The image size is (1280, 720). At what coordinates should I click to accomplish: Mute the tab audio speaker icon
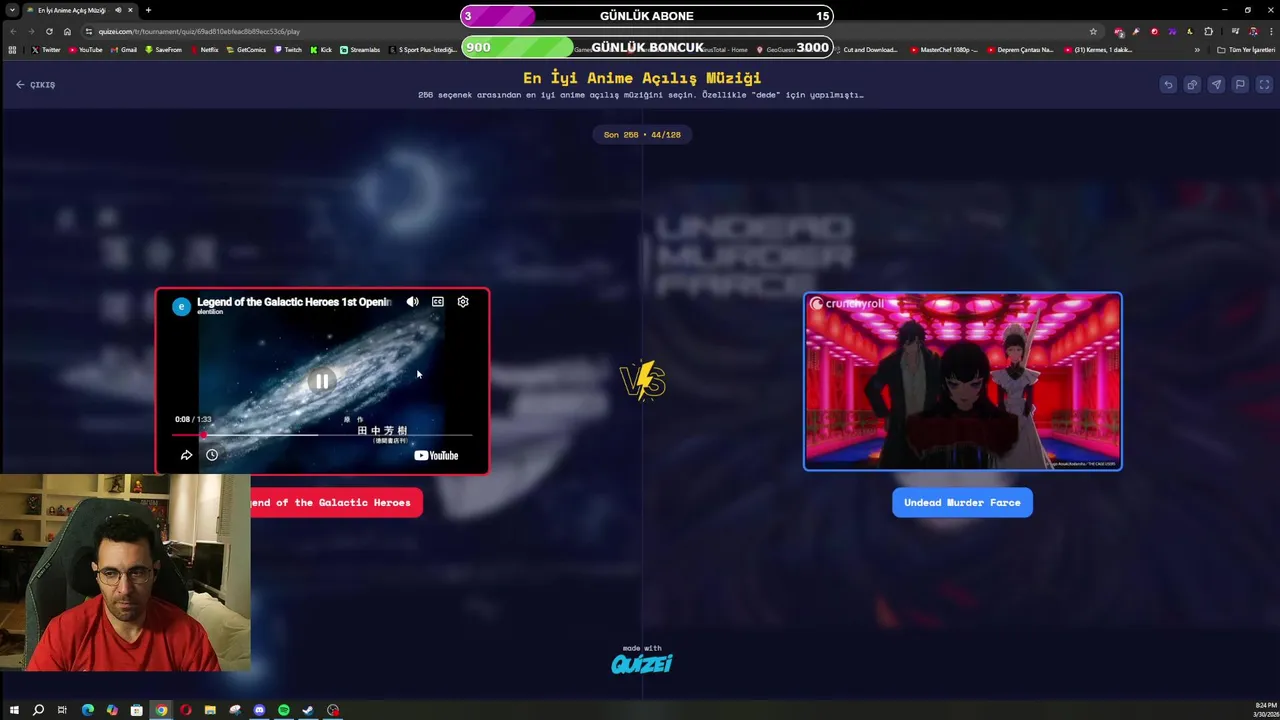click(x=118, y=10)
